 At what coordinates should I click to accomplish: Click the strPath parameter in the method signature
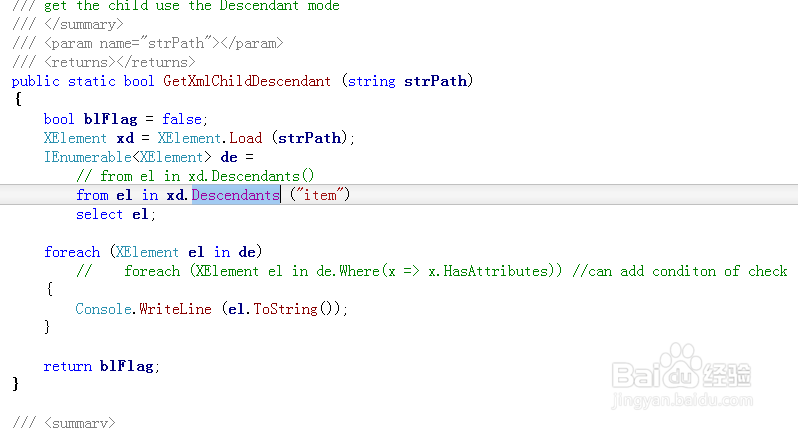(436, 81)
